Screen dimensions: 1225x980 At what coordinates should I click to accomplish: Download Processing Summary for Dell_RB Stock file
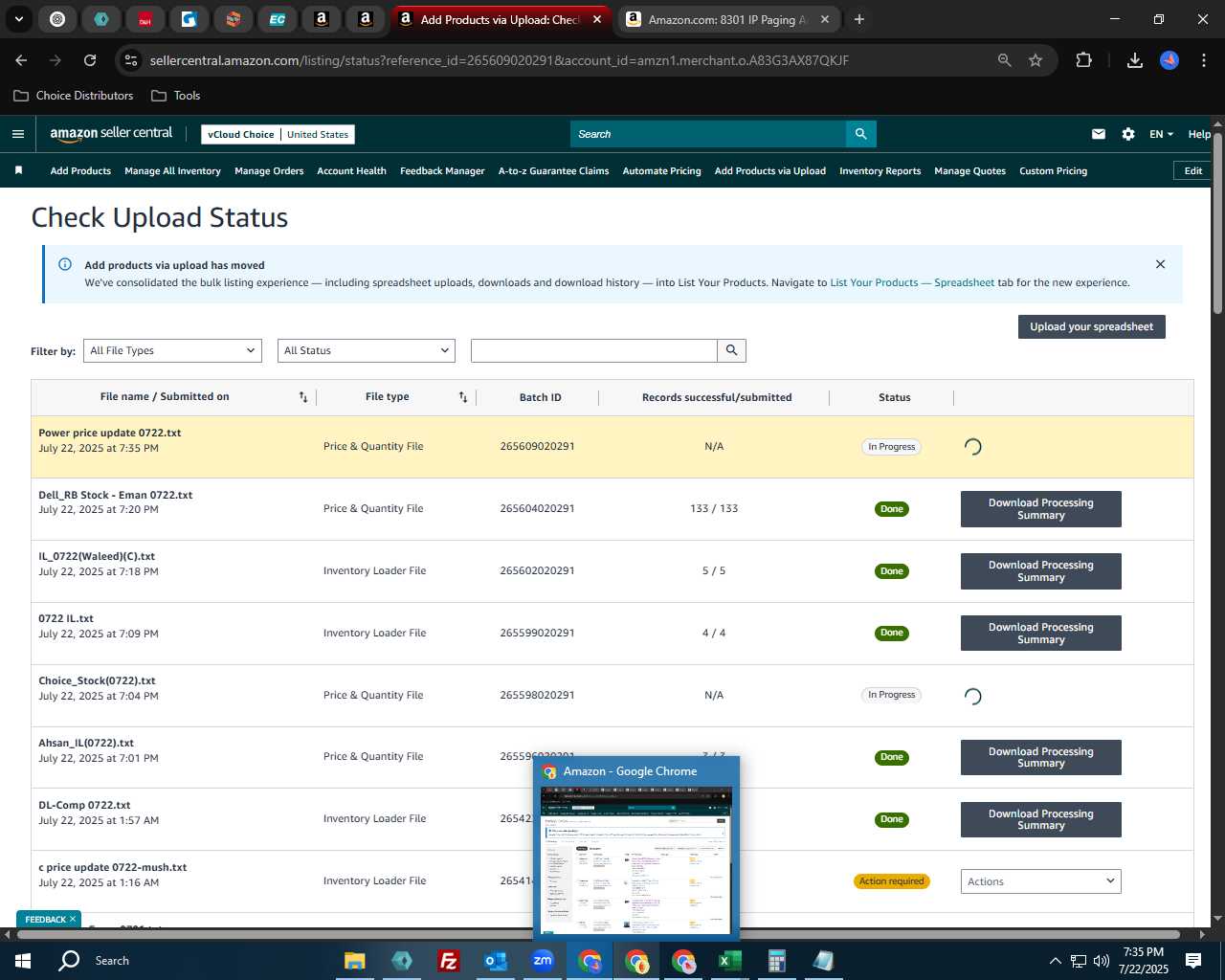point(1040,509)
